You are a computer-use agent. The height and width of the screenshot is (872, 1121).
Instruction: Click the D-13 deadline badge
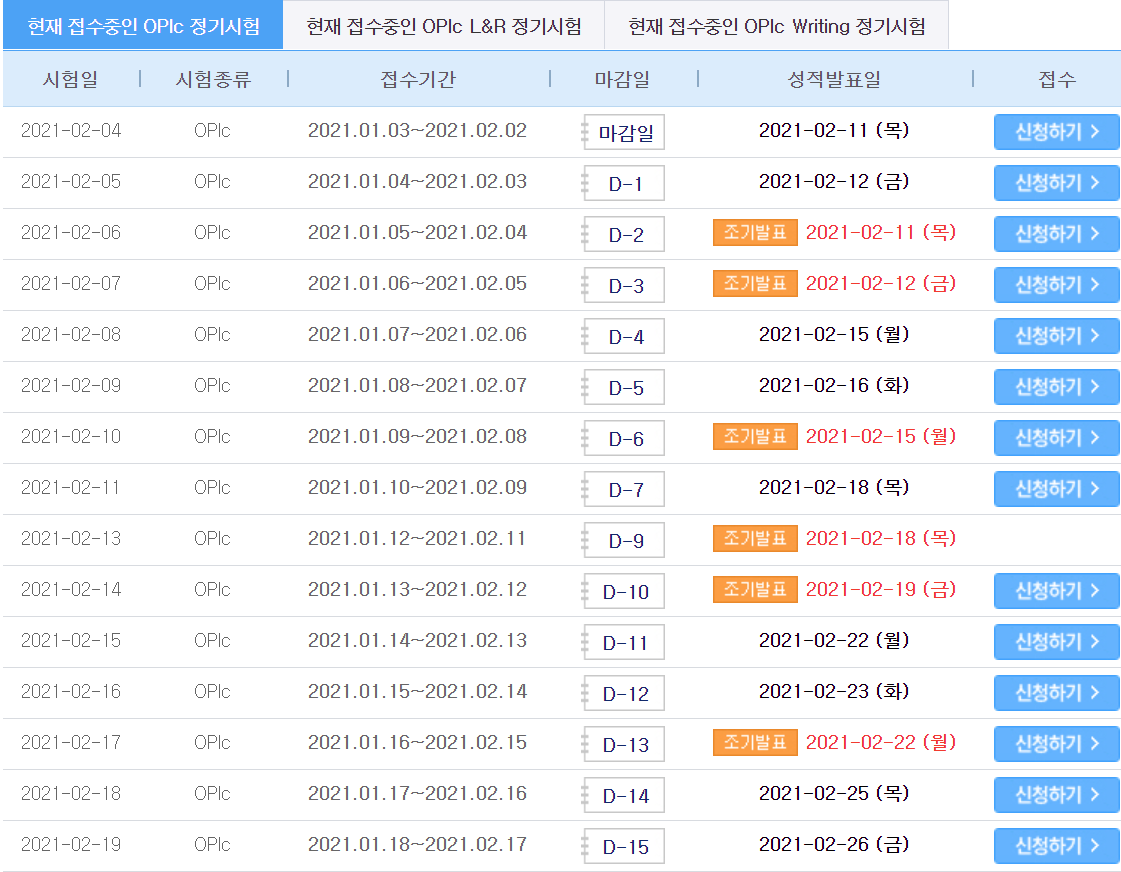pyautogui.click(x=624, y=744)
